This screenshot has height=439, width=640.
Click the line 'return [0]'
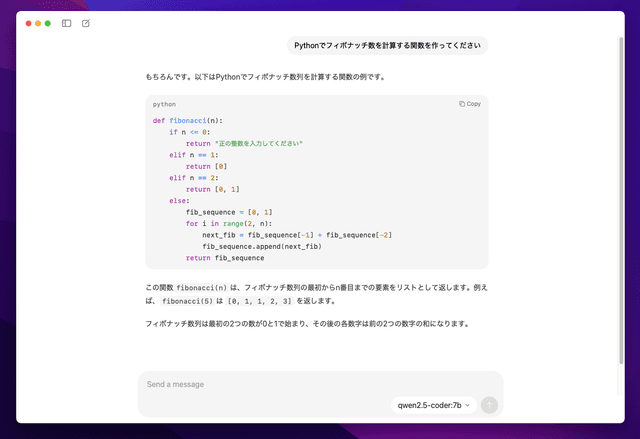(207, 166)
